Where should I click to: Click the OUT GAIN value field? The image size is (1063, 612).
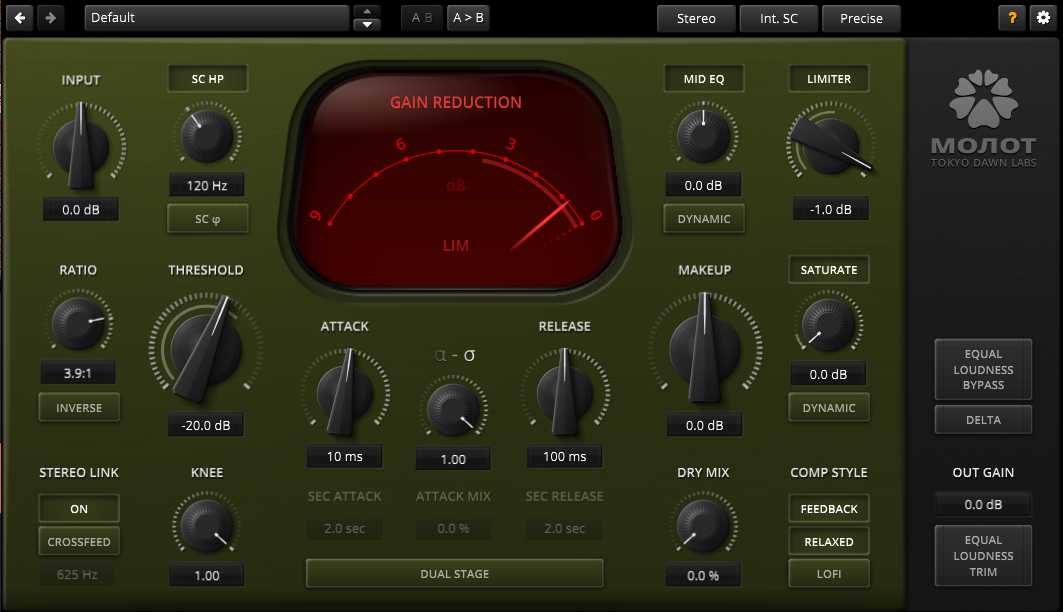pyautogui.click(x=983, y=504)
